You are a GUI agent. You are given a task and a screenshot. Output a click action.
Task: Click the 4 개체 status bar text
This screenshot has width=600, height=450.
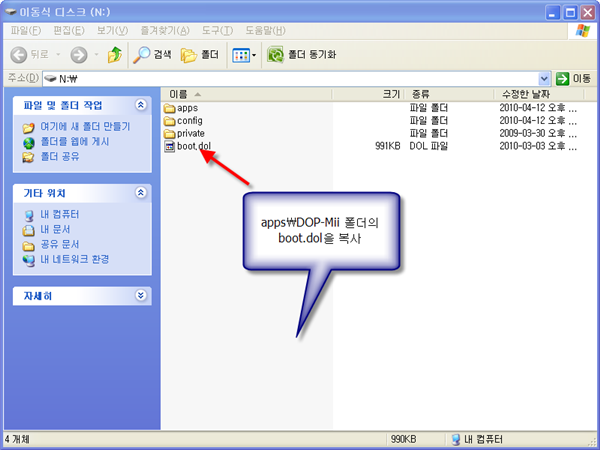17,439
